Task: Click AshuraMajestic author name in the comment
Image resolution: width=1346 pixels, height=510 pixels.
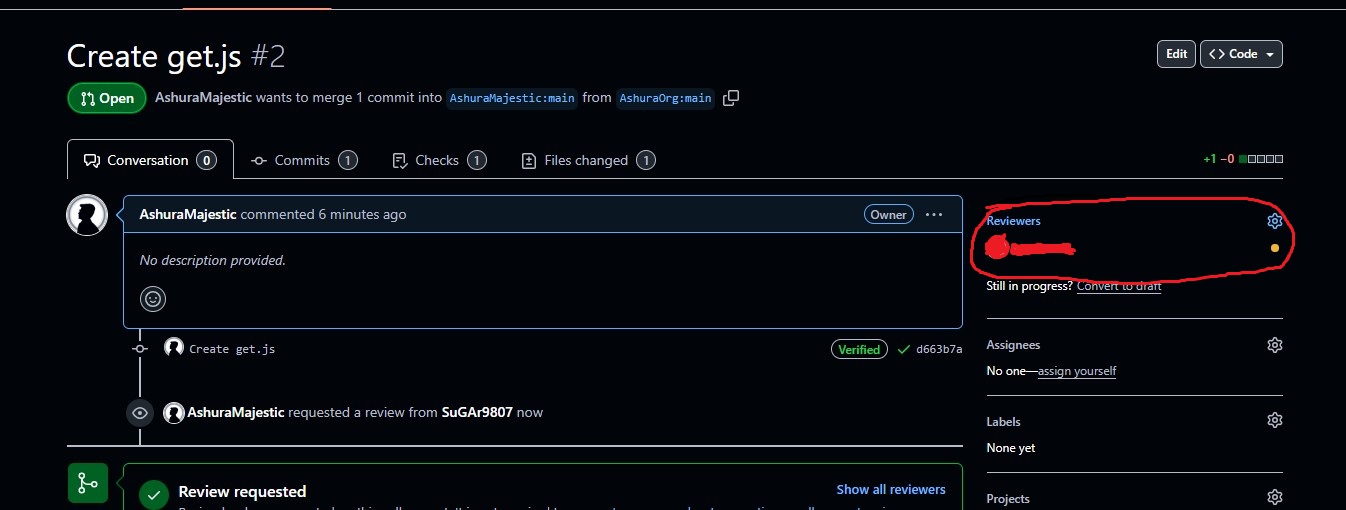Action: tap(188, 214)
